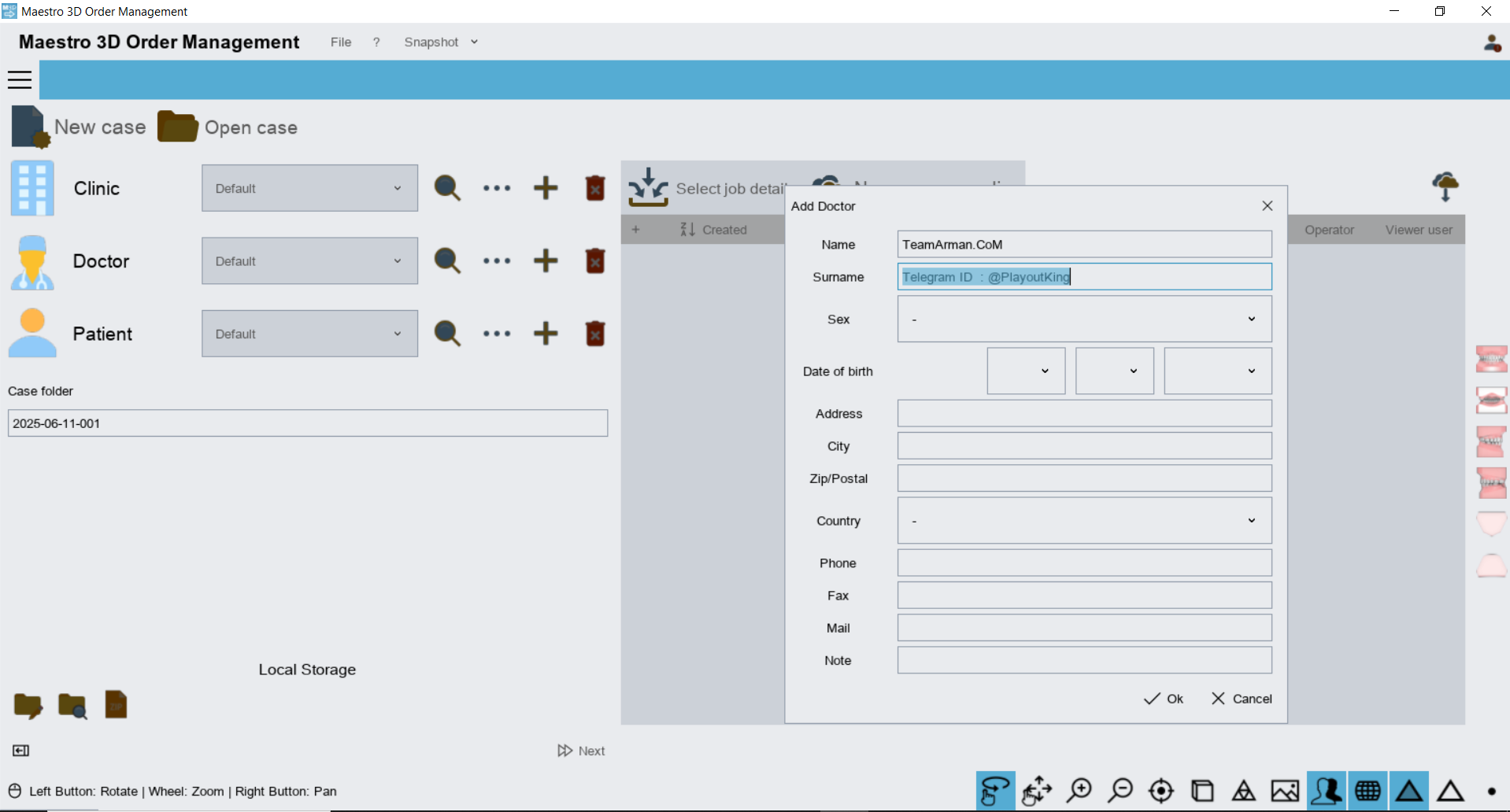Open the Doctor row's three-dots options

point(497,260)
